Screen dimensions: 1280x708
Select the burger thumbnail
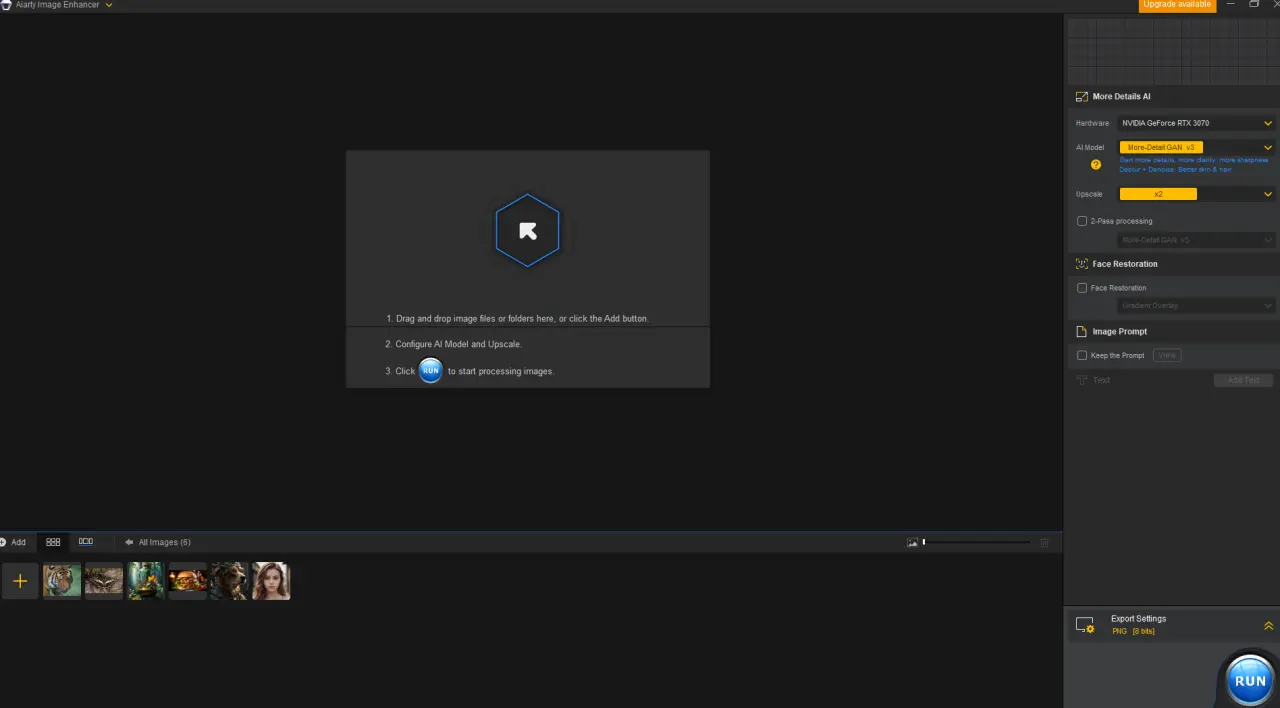tap(188, 581)
